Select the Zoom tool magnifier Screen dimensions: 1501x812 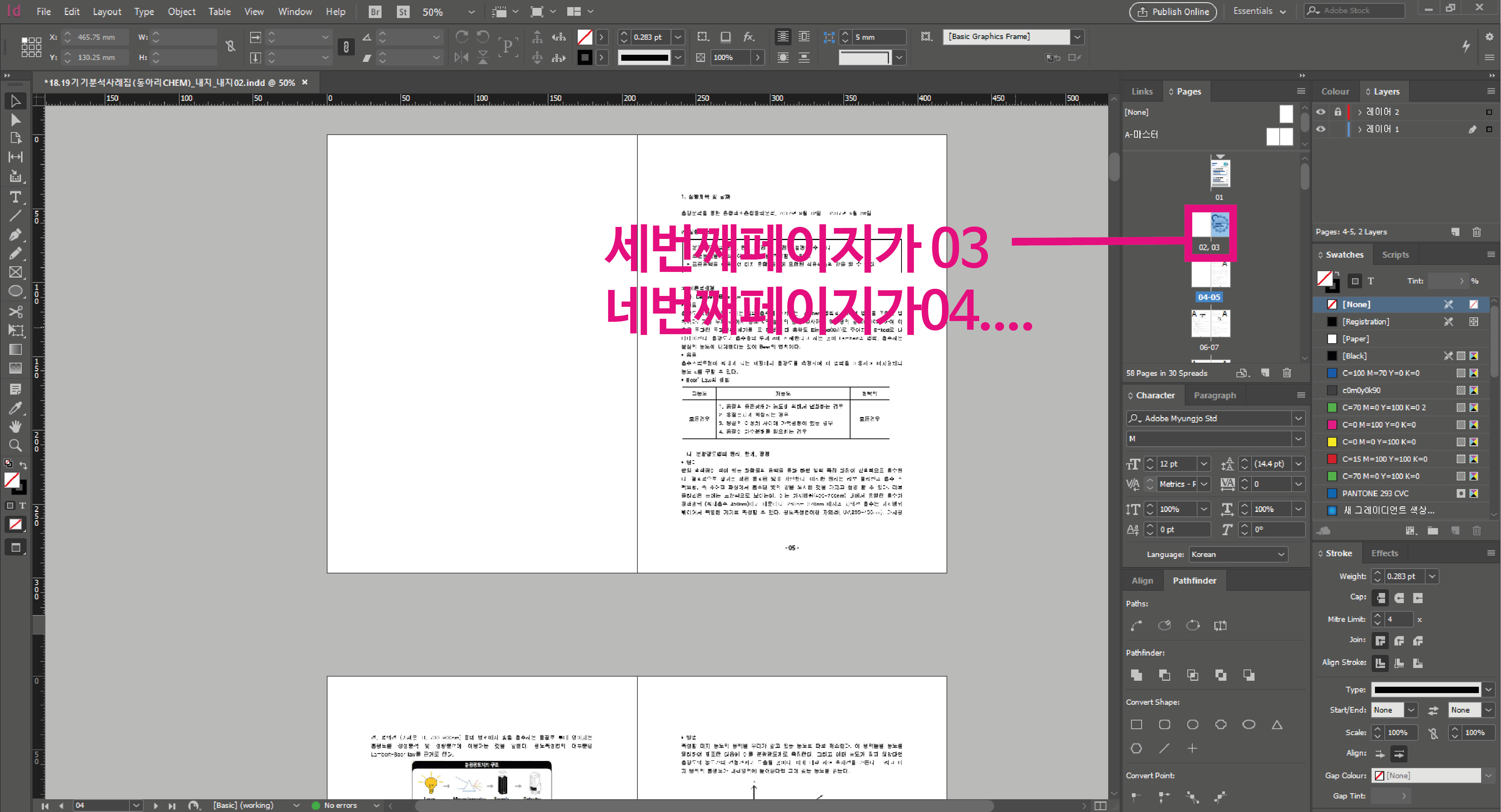coord(16,446)
